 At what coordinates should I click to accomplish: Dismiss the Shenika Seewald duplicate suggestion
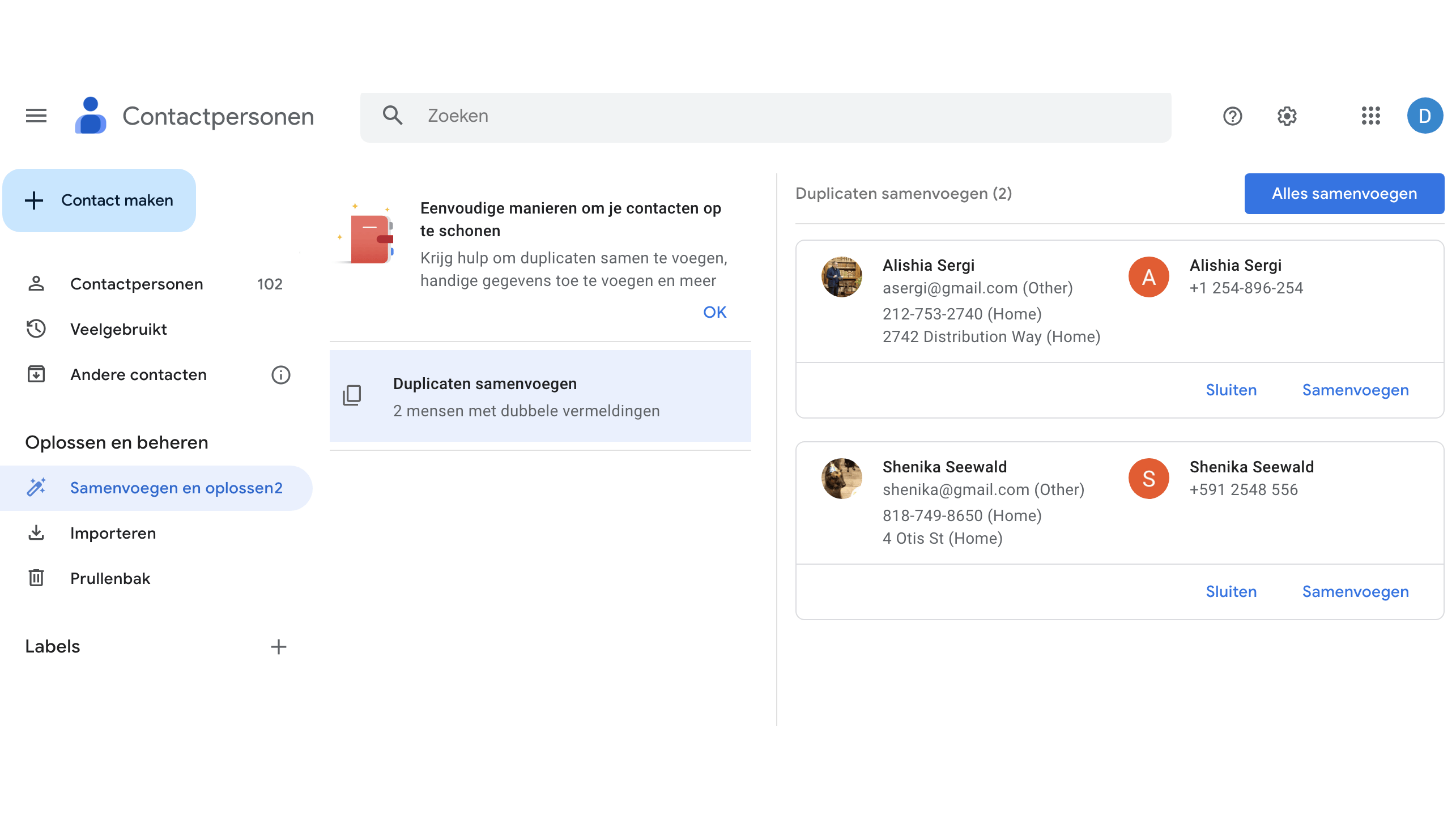pos(1231,592)
